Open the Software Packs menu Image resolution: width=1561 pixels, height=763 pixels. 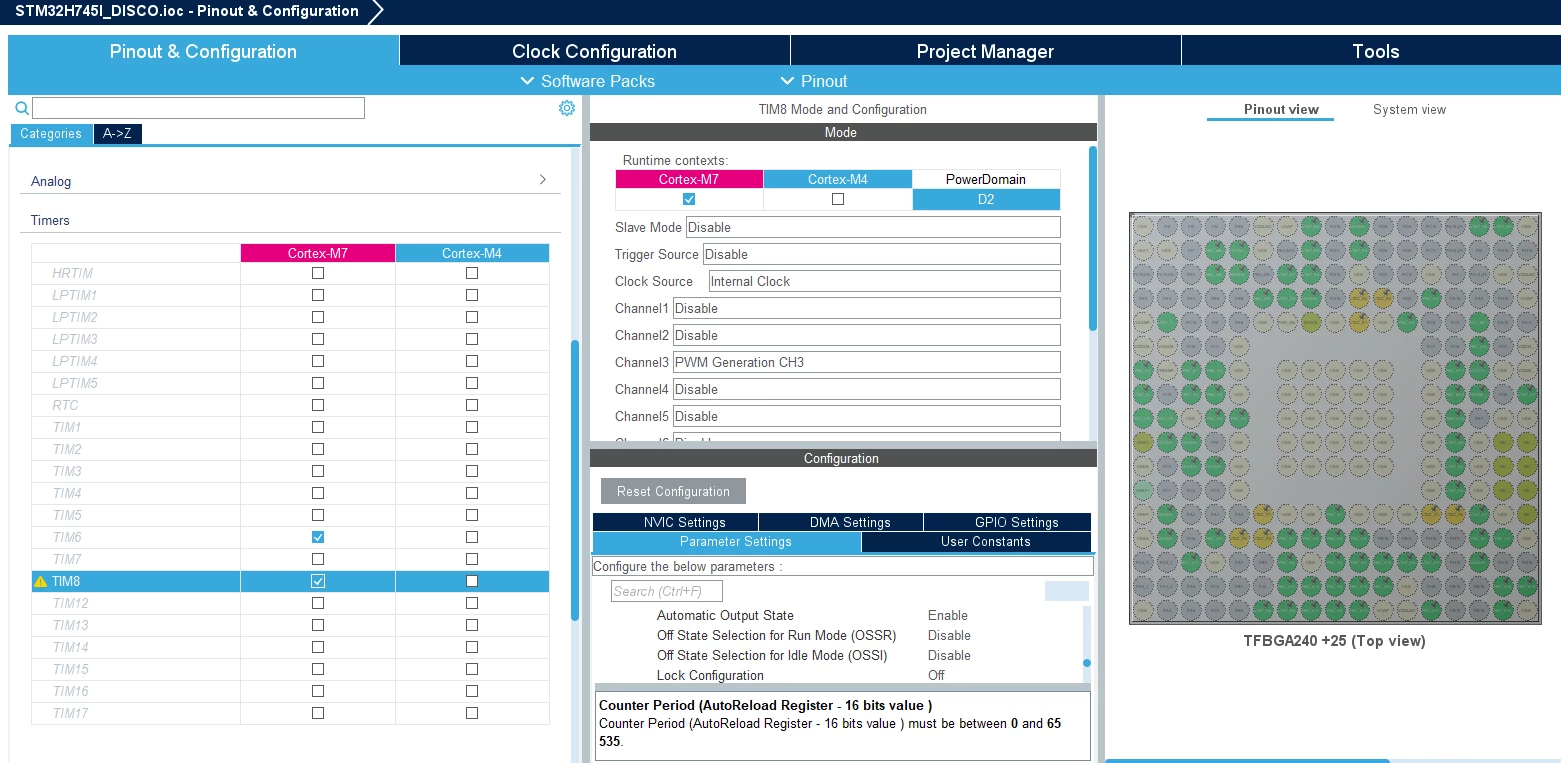(x=588, y=81)
